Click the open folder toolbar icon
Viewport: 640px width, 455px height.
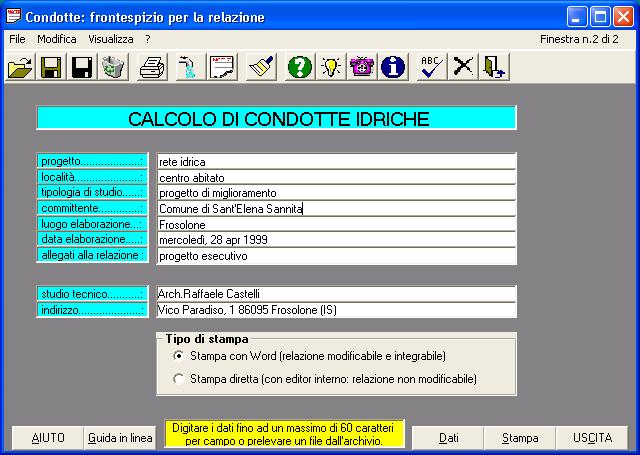click(x=19, y=67)
